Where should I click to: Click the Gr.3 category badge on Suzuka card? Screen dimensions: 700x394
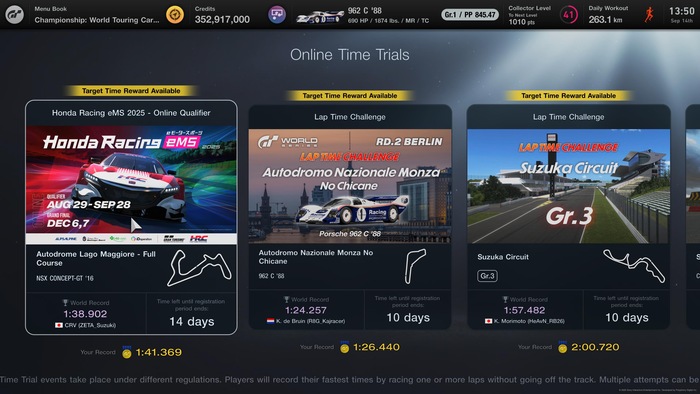point(487,276)
